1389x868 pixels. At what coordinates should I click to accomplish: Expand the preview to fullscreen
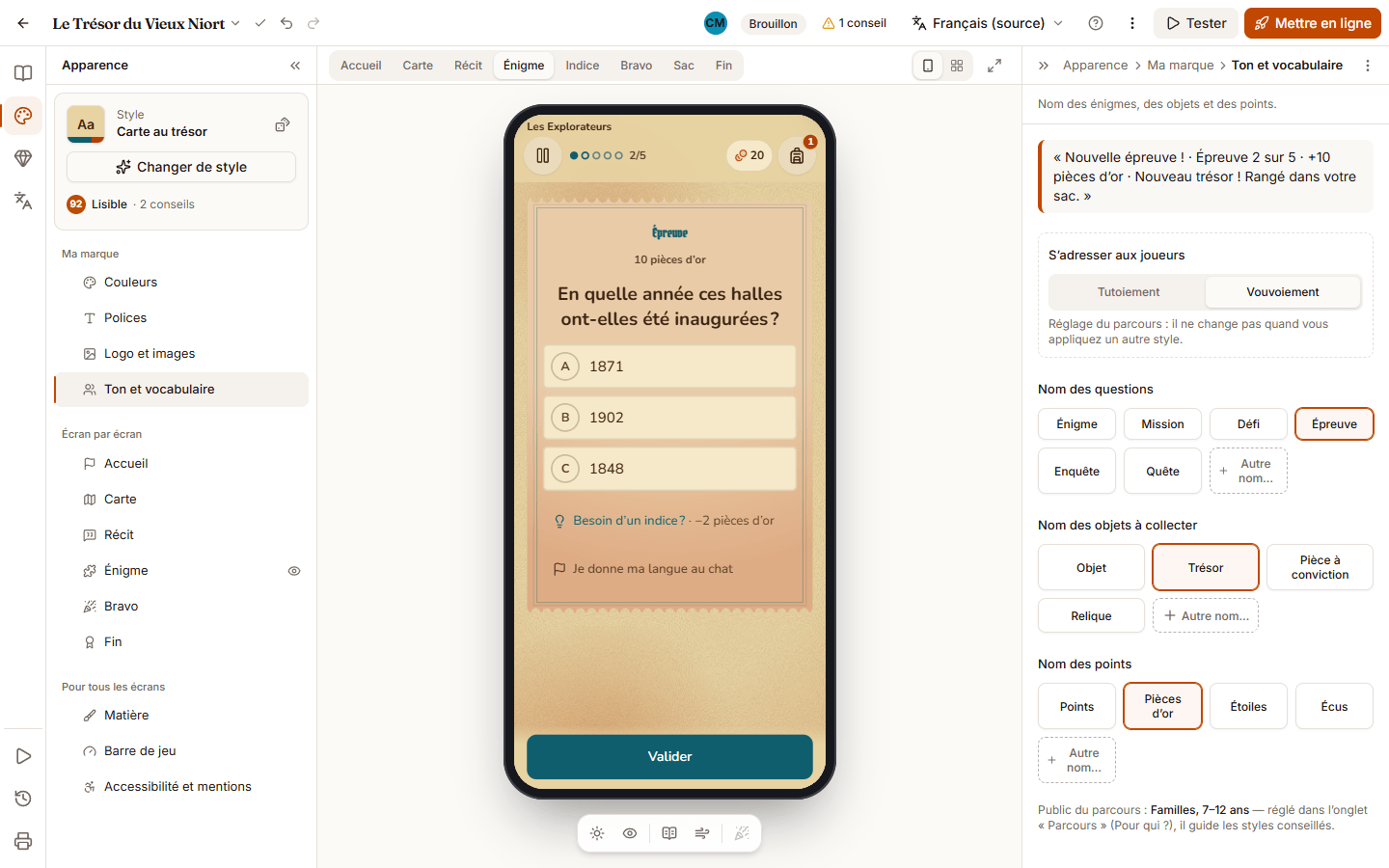[994, 66]
